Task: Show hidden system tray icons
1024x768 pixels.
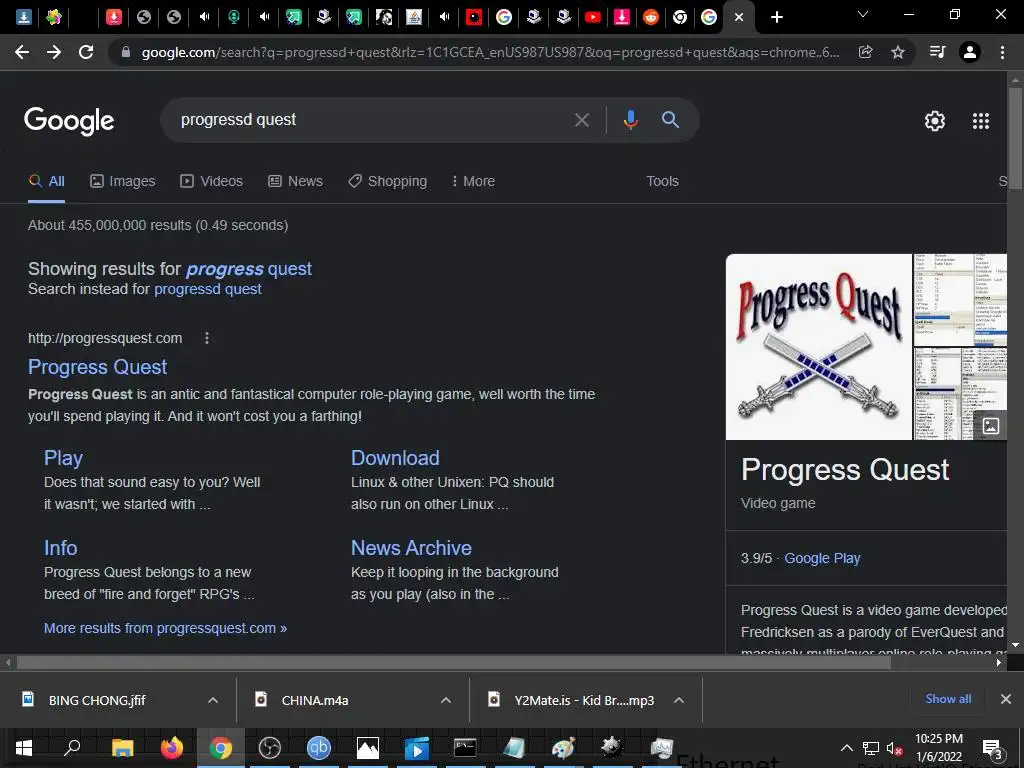Action: point(846,748)
